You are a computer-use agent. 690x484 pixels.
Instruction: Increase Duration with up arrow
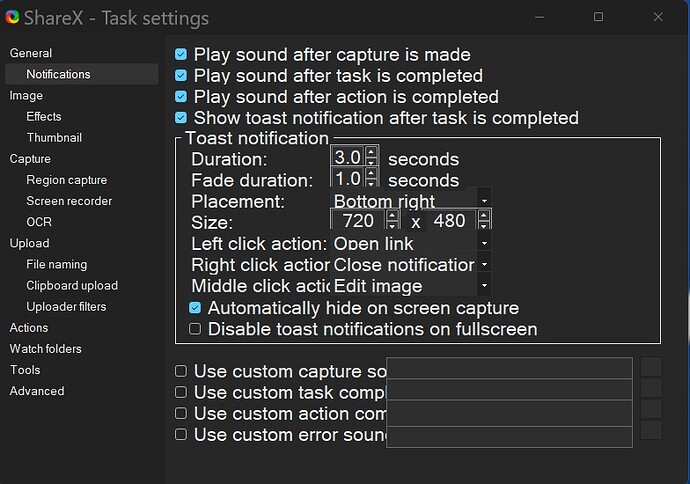click(x=371, y=152)
